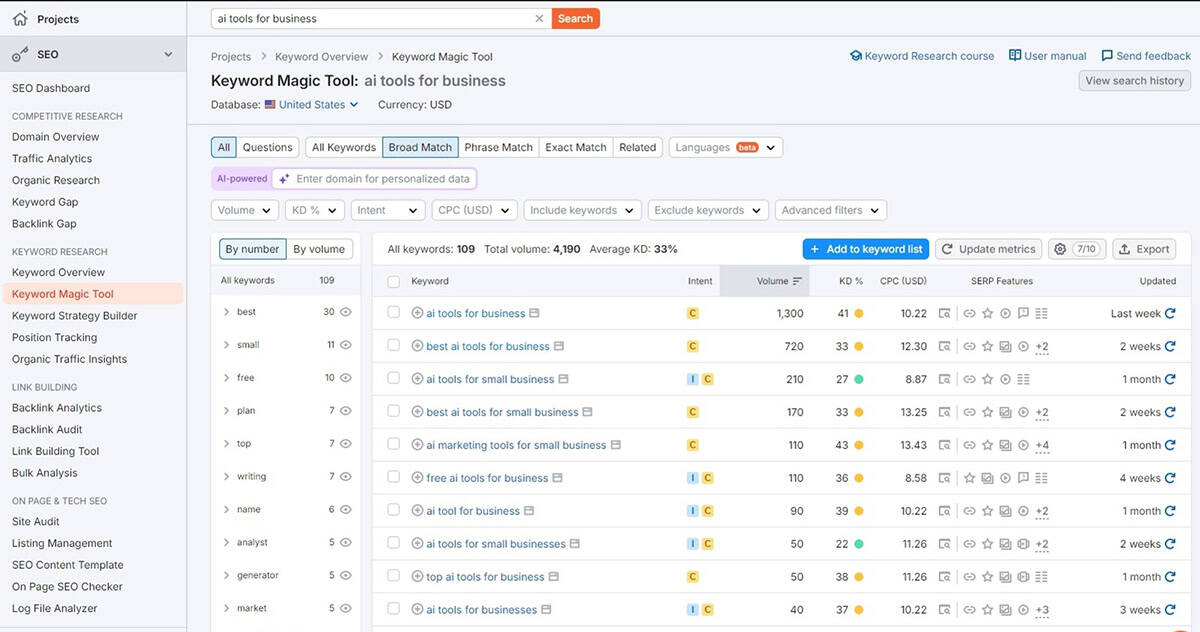Click the User manual book icon

point(1015,56)
